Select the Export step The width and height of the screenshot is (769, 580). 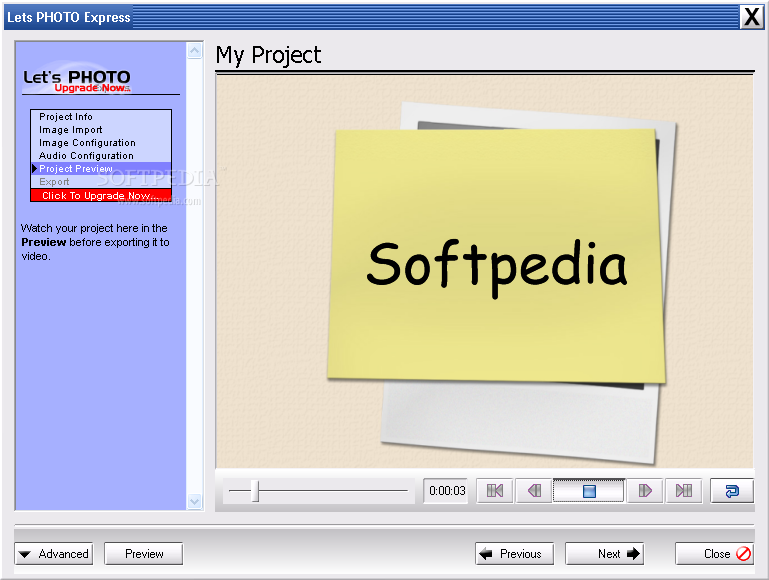[101, 181]
